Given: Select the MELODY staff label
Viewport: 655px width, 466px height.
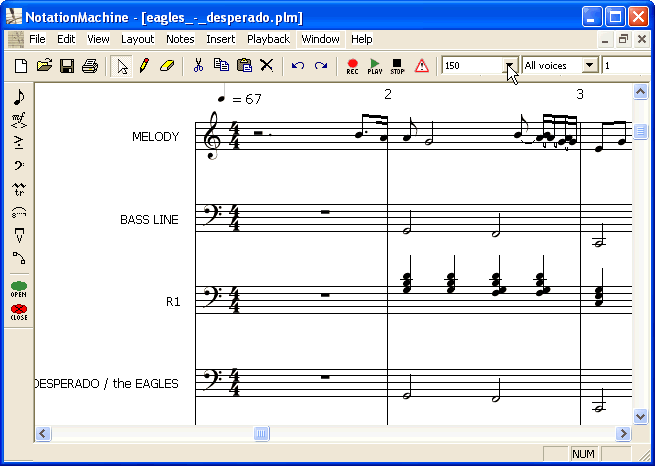Looking at the screenshot, I should 155,137.
